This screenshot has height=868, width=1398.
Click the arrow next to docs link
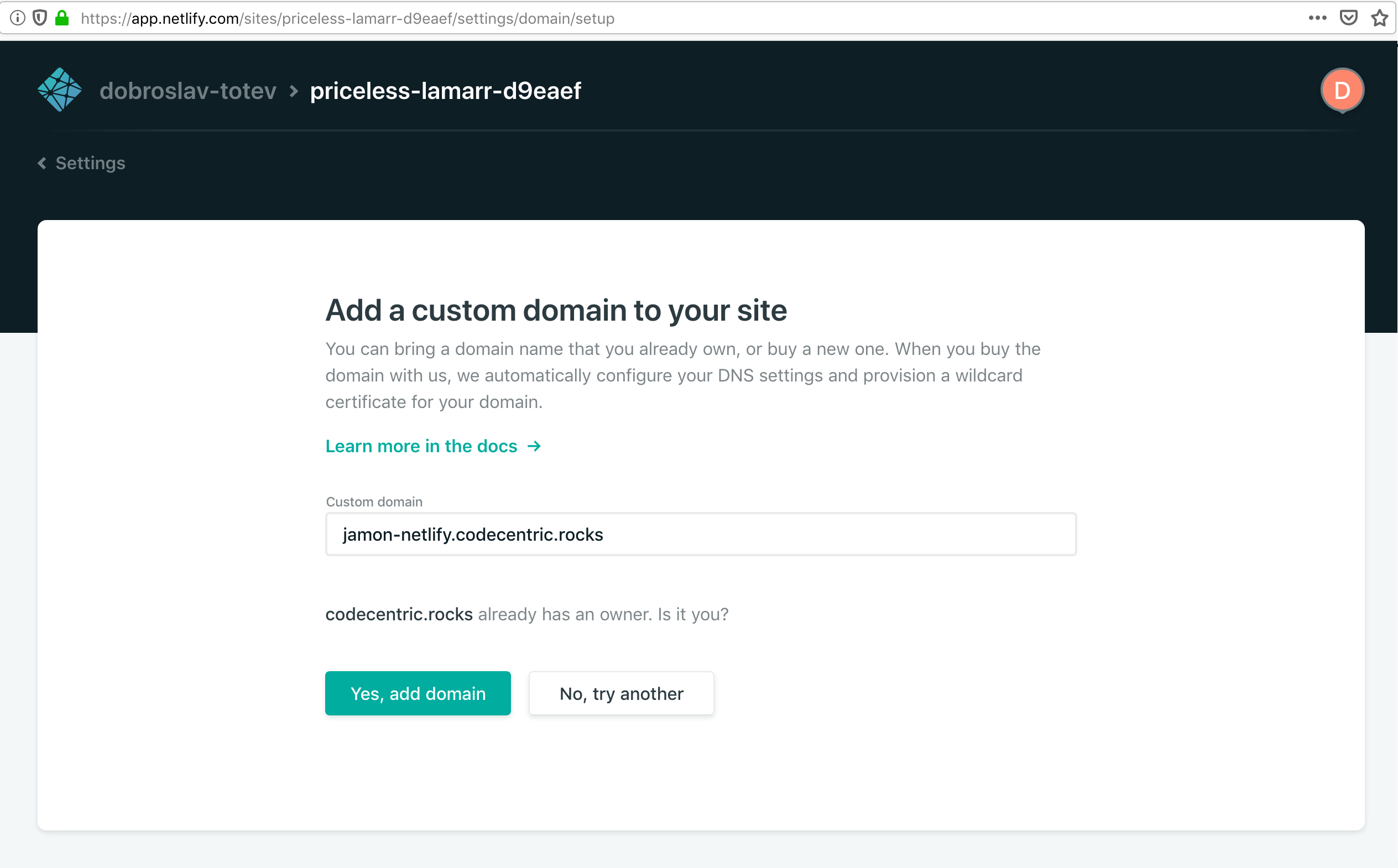(535, 446)
